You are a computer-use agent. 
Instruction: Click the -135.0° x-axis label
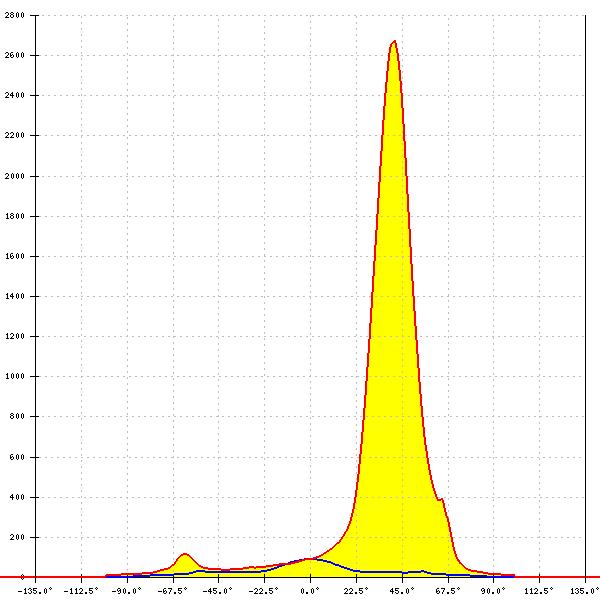35,591
